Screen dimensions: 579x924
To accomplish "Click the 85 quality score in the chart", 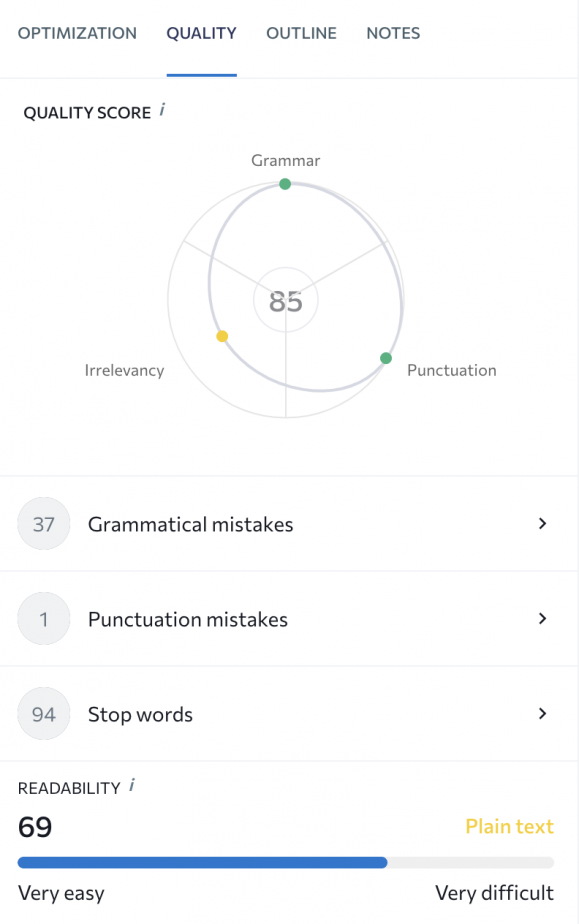I will pos(285,299).
